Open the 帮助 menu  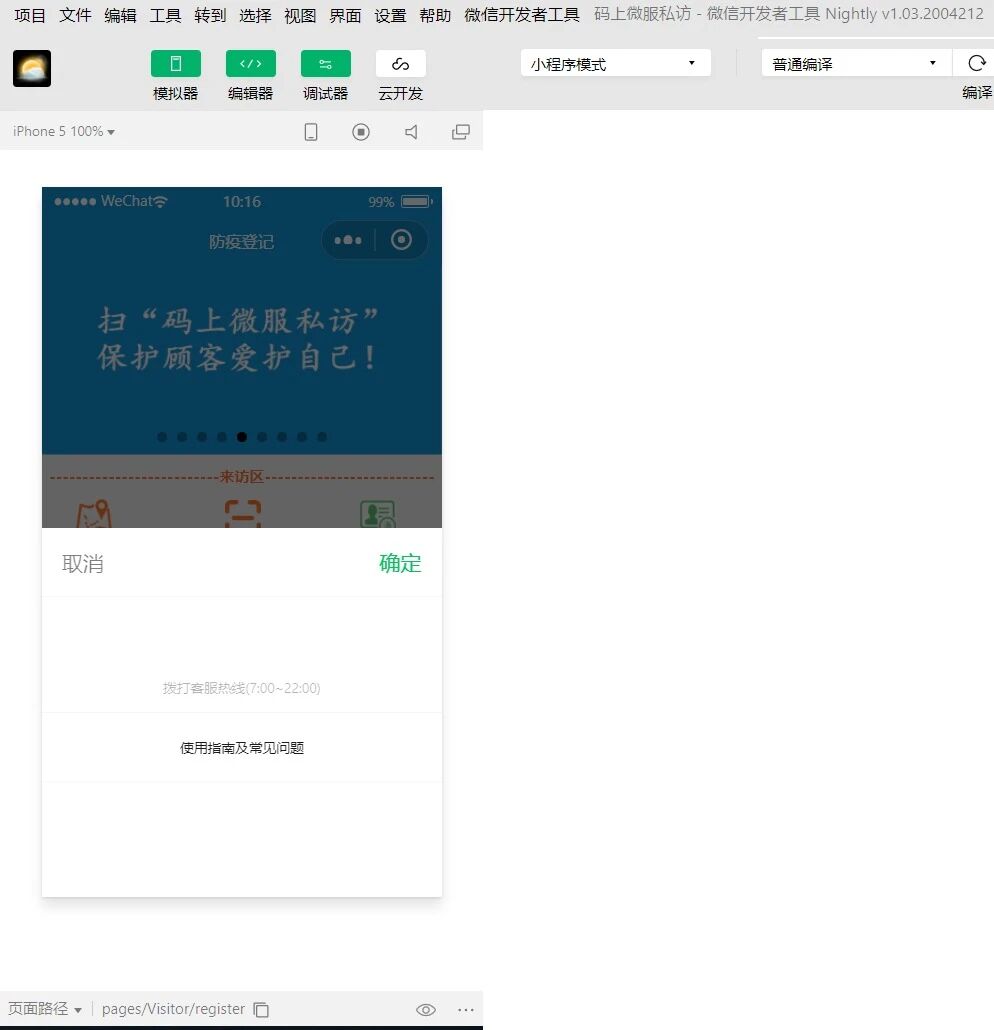point(435,15)
